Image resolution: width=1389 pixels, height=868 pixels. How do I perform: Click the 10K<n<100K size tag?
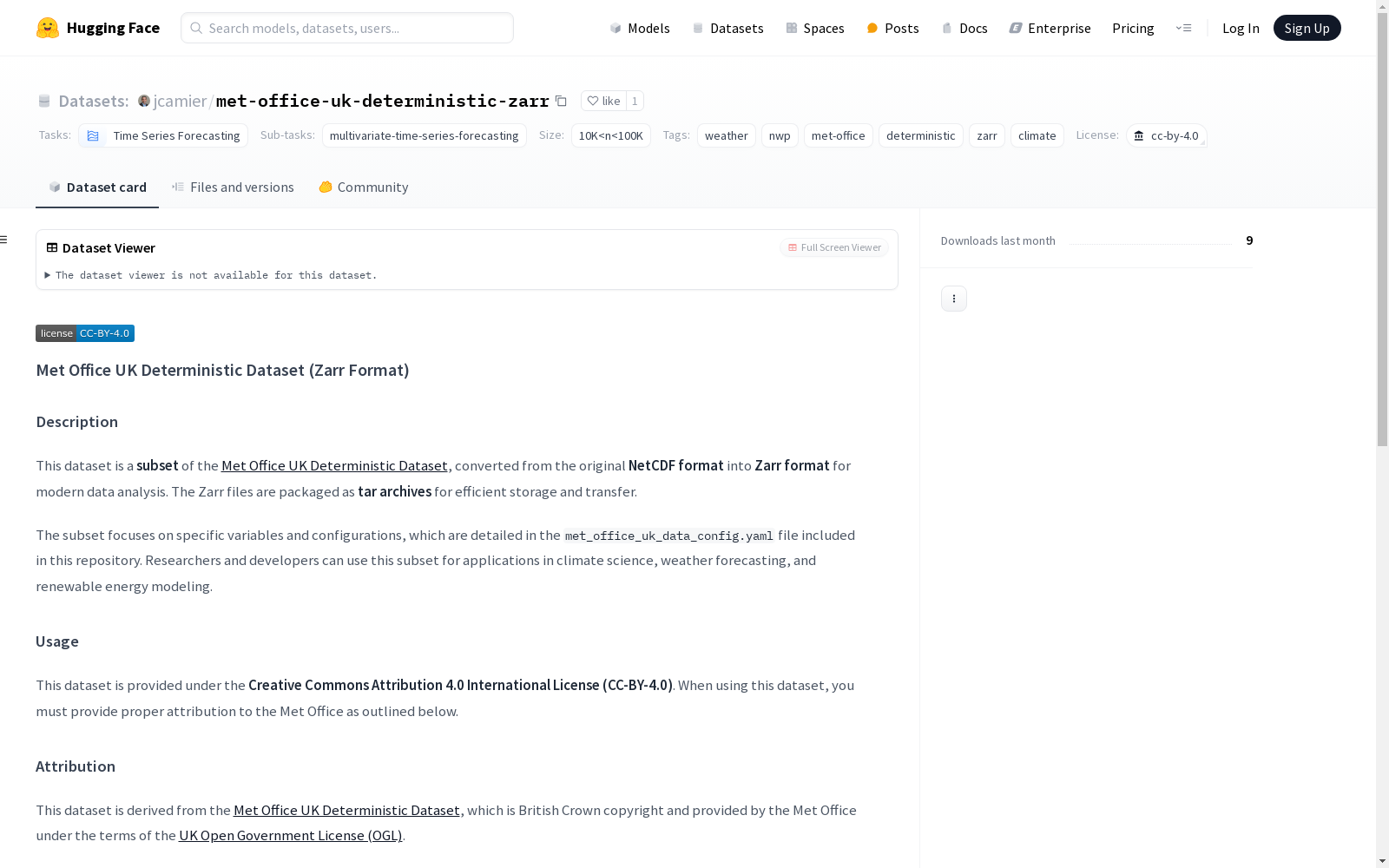click(x=611, y=135)
